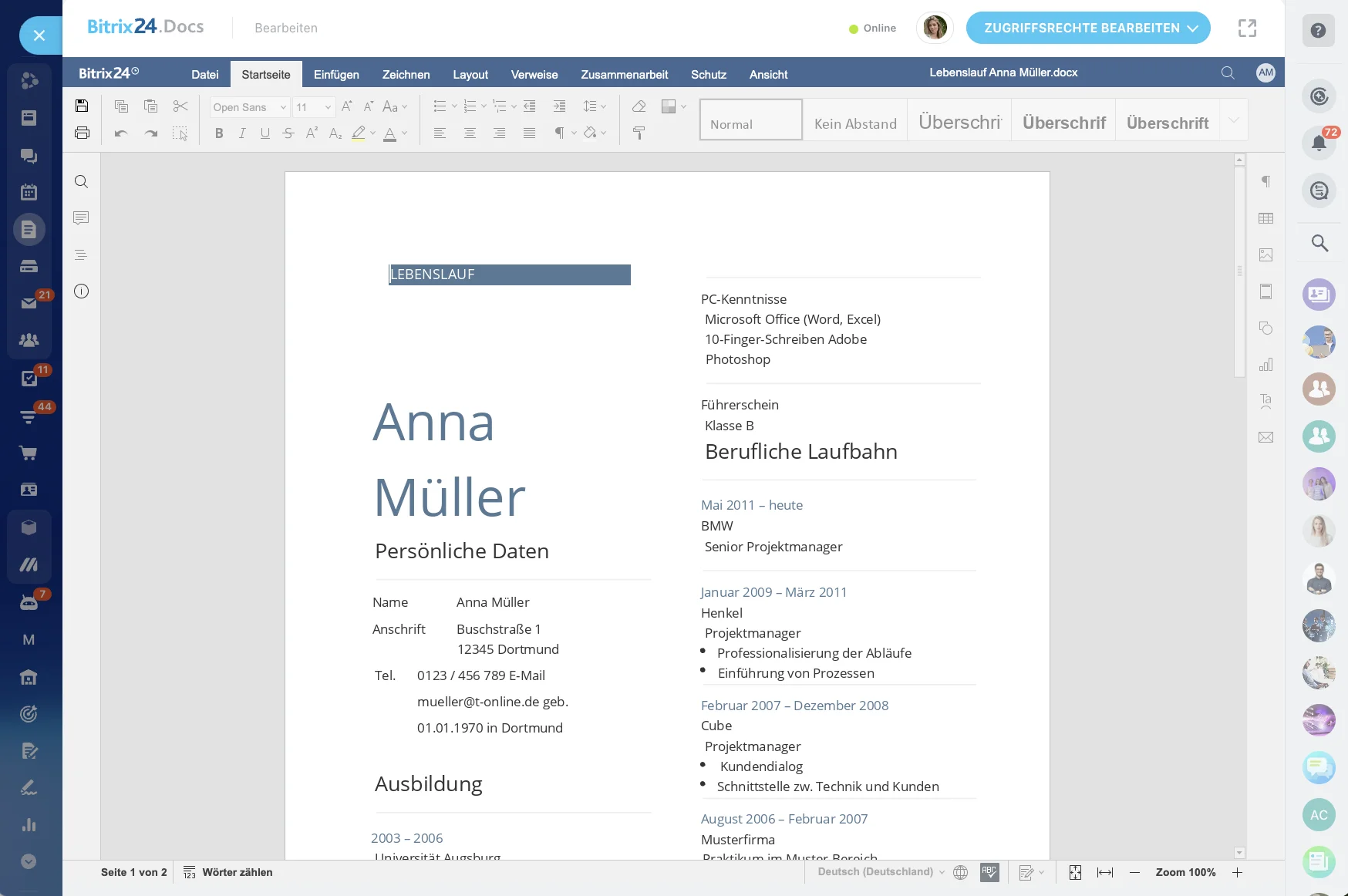
Task: Toggle Bold formatting
Action: point(219,133)
